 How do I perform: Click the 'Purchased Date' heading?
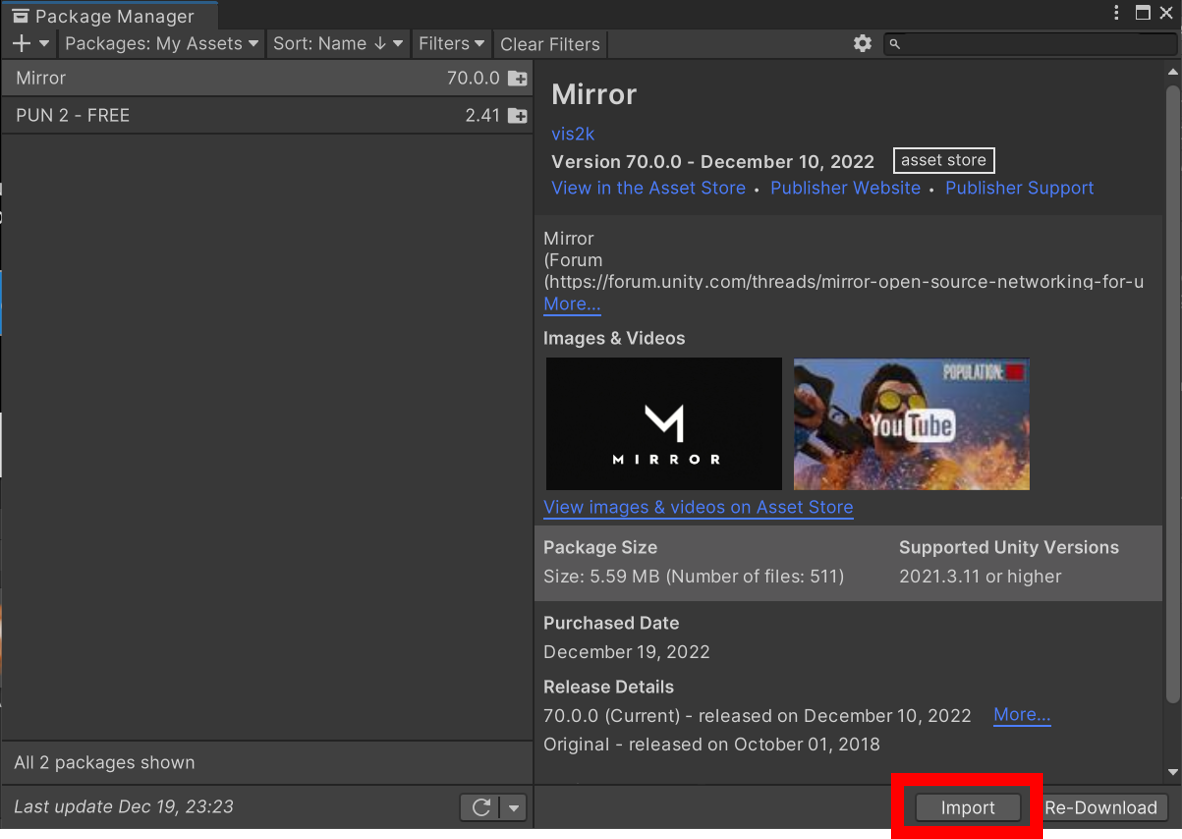[x=611, y=623]
